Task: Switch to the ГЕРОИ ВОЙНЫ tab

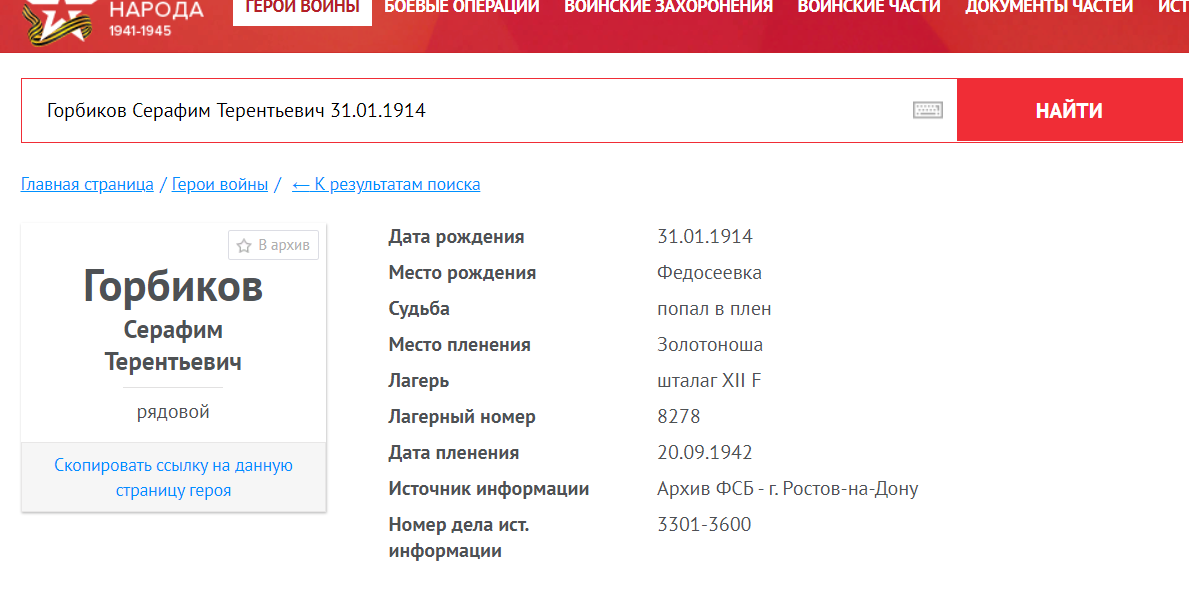Action: tap(302, 8)
